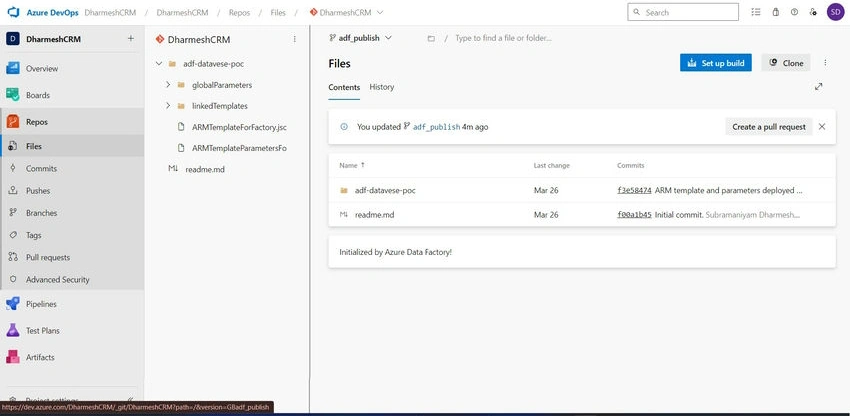
Task: Open the help question mark icon
Action: tap(794, 12)
